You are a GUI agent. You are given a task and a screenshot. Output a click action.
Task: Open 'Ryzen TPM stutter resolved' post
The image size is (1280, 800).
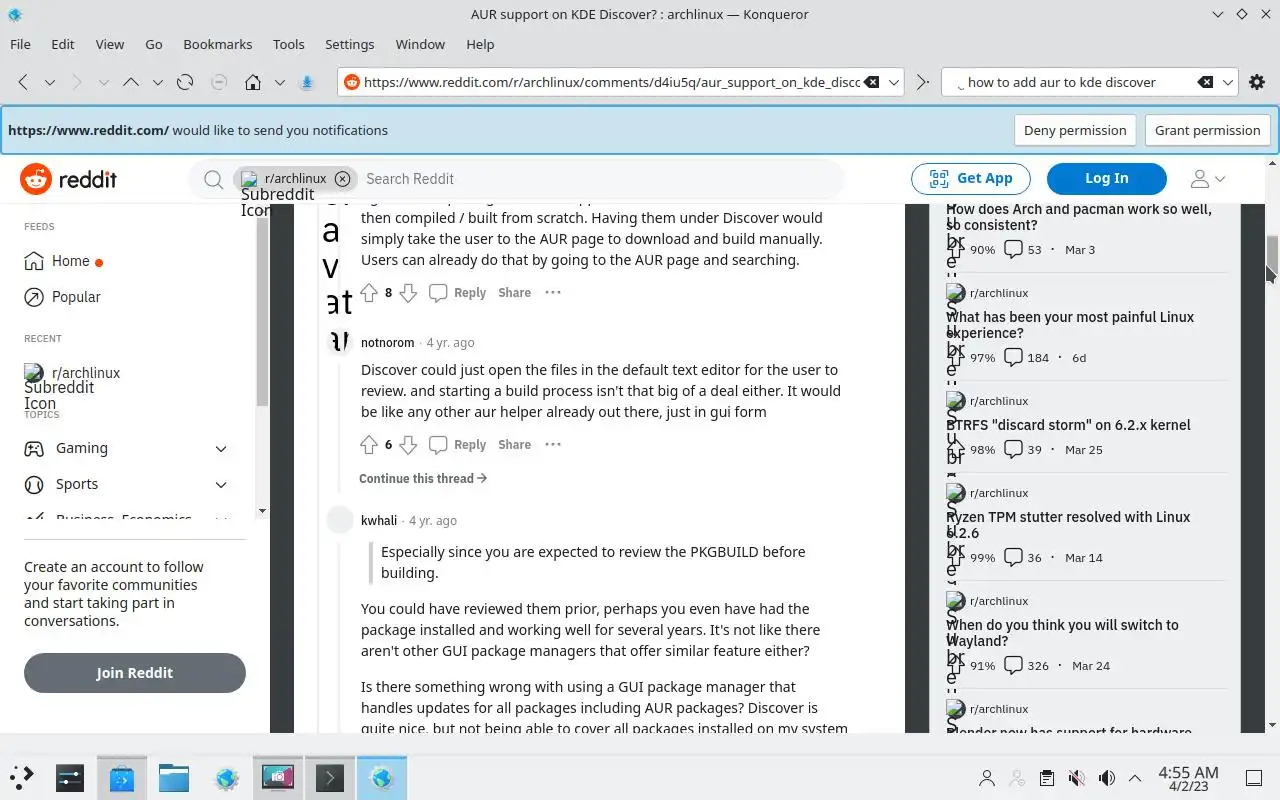[1069, 525]
